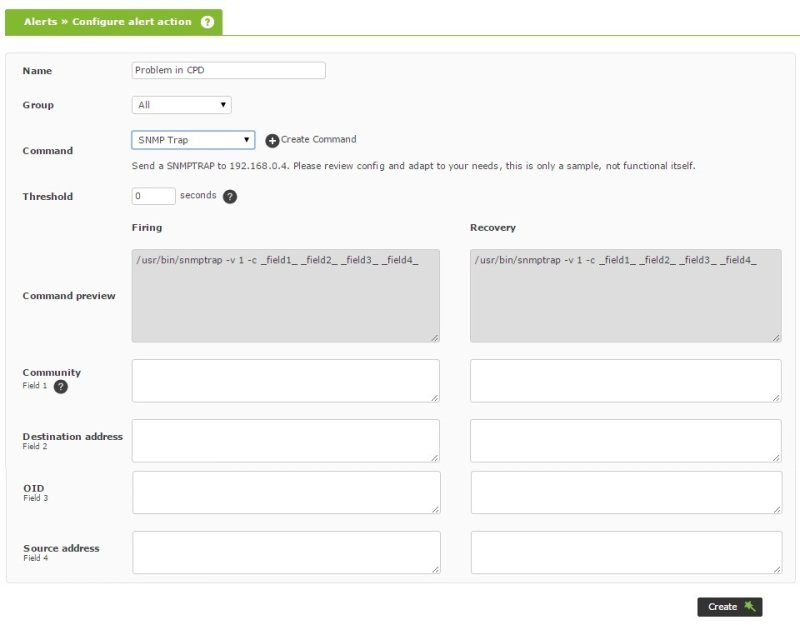Open the Threshold seconds help icon
Viewport: 800px width, 625px height.
pos(230,196)
